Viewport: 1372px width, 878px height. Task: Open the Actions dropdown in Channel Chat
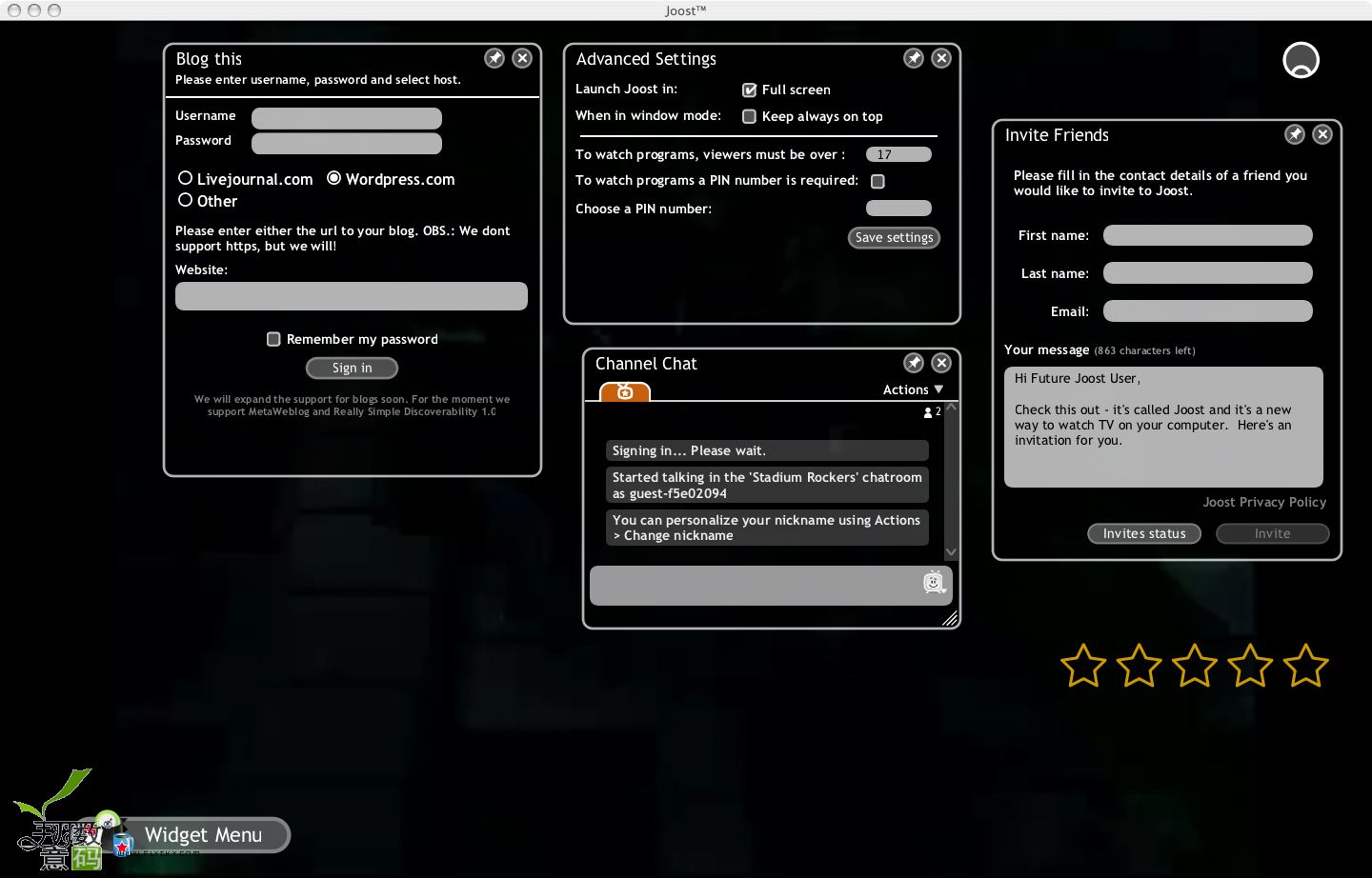click(913, 389)
